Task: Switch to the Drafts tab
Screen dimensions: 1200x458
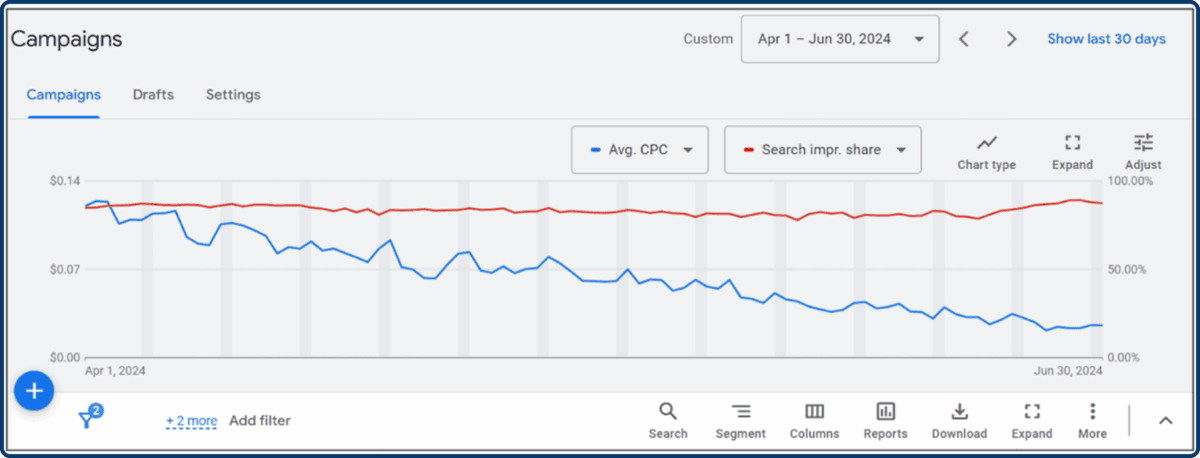Action: coord(153,95)
